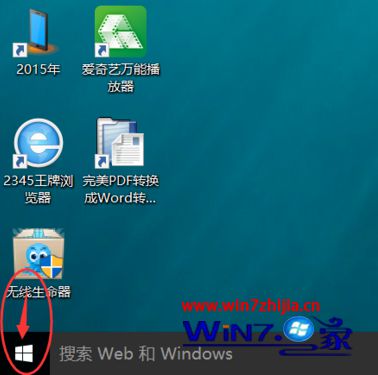Select the 无线生命器 installer icon
The width and height of the screenshot is (378, 375).
pyautogui.click(x=38, y=254)
